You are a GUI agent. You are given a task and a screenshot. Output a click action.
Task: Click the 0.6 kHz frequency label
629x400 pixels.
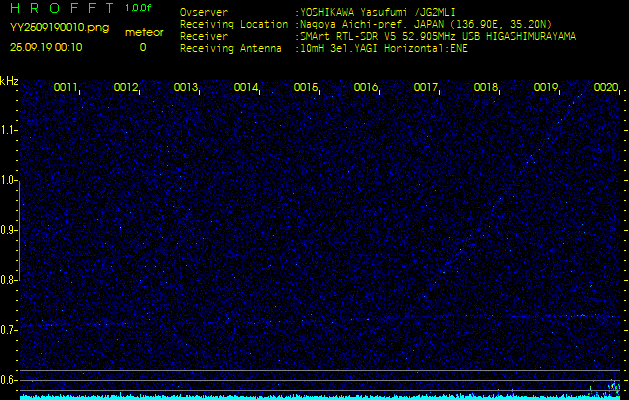coord(9,380)
